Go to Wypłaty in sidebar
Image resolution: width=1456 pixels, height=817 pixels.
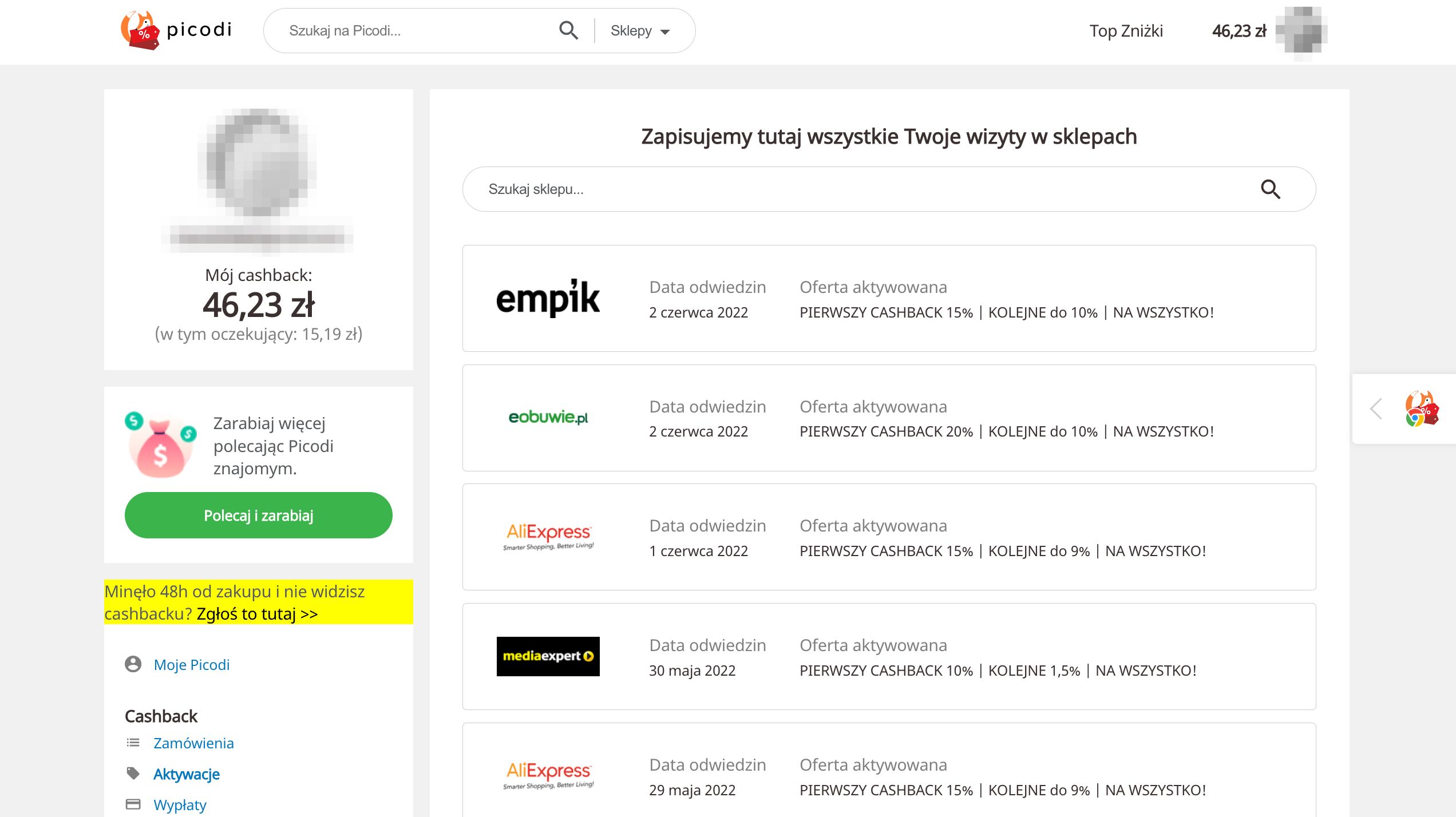(180, 805)
